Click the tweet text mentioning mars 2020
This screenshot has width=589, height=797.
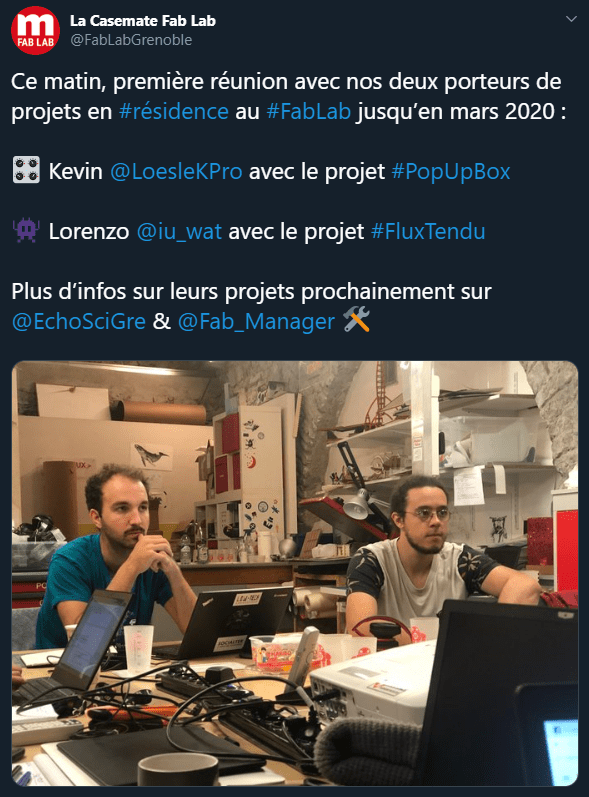click(289, 97)
